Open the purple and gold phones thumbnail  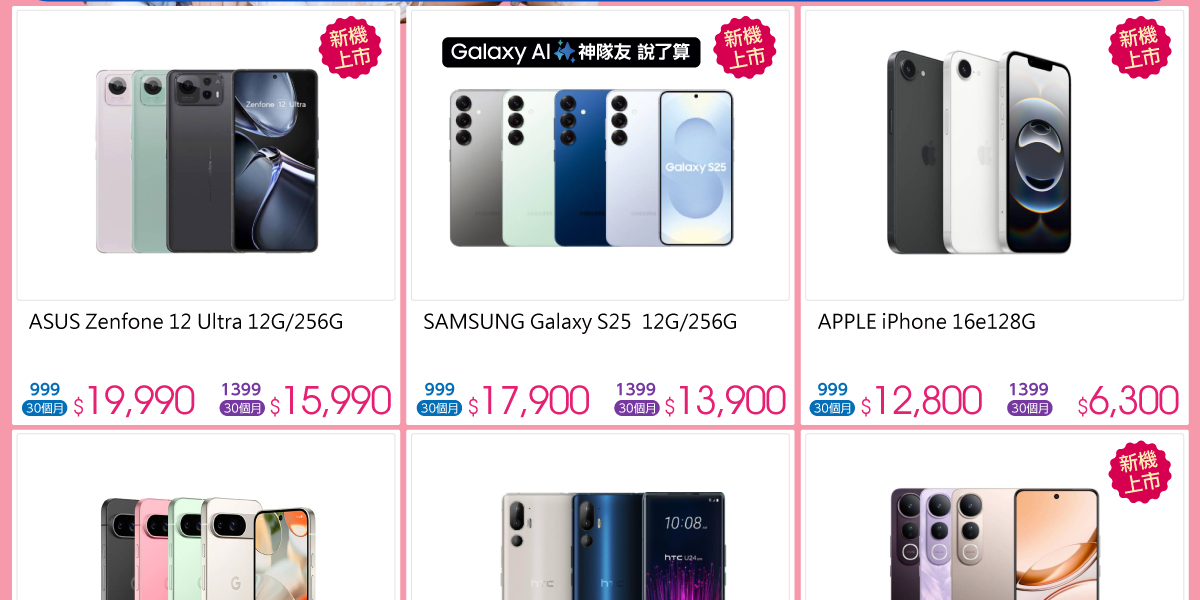click(x=995, y=544)
